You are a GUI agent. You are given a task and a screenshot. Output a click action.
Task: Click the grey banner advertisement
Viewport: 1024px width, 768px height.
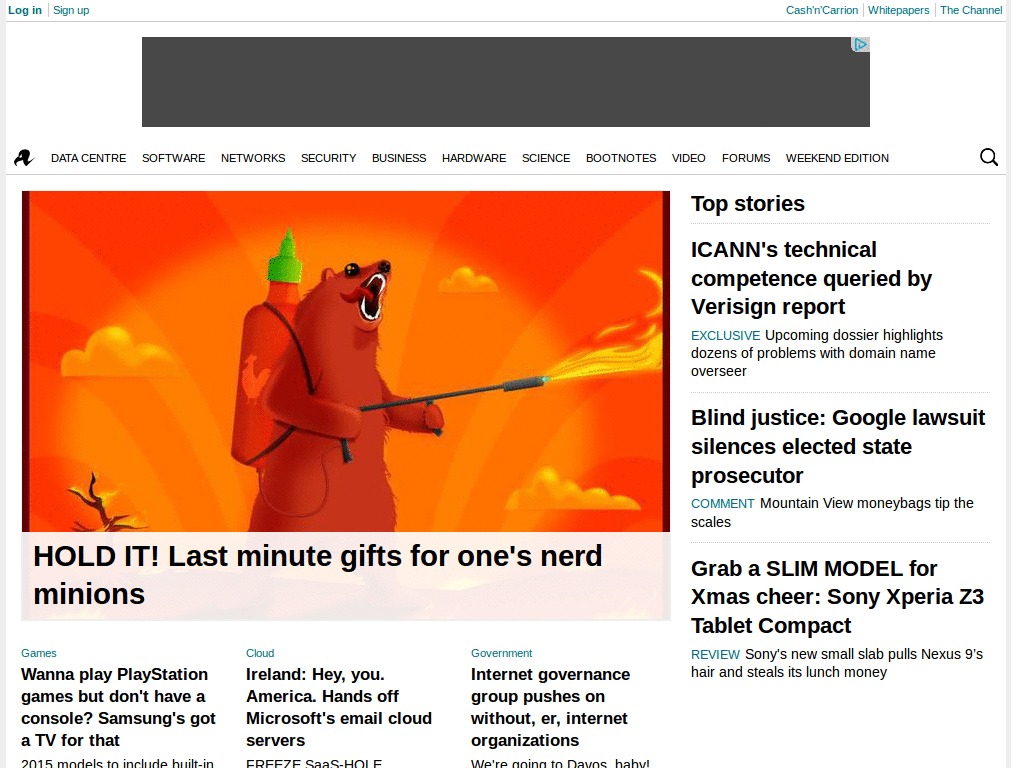[505, 82]
